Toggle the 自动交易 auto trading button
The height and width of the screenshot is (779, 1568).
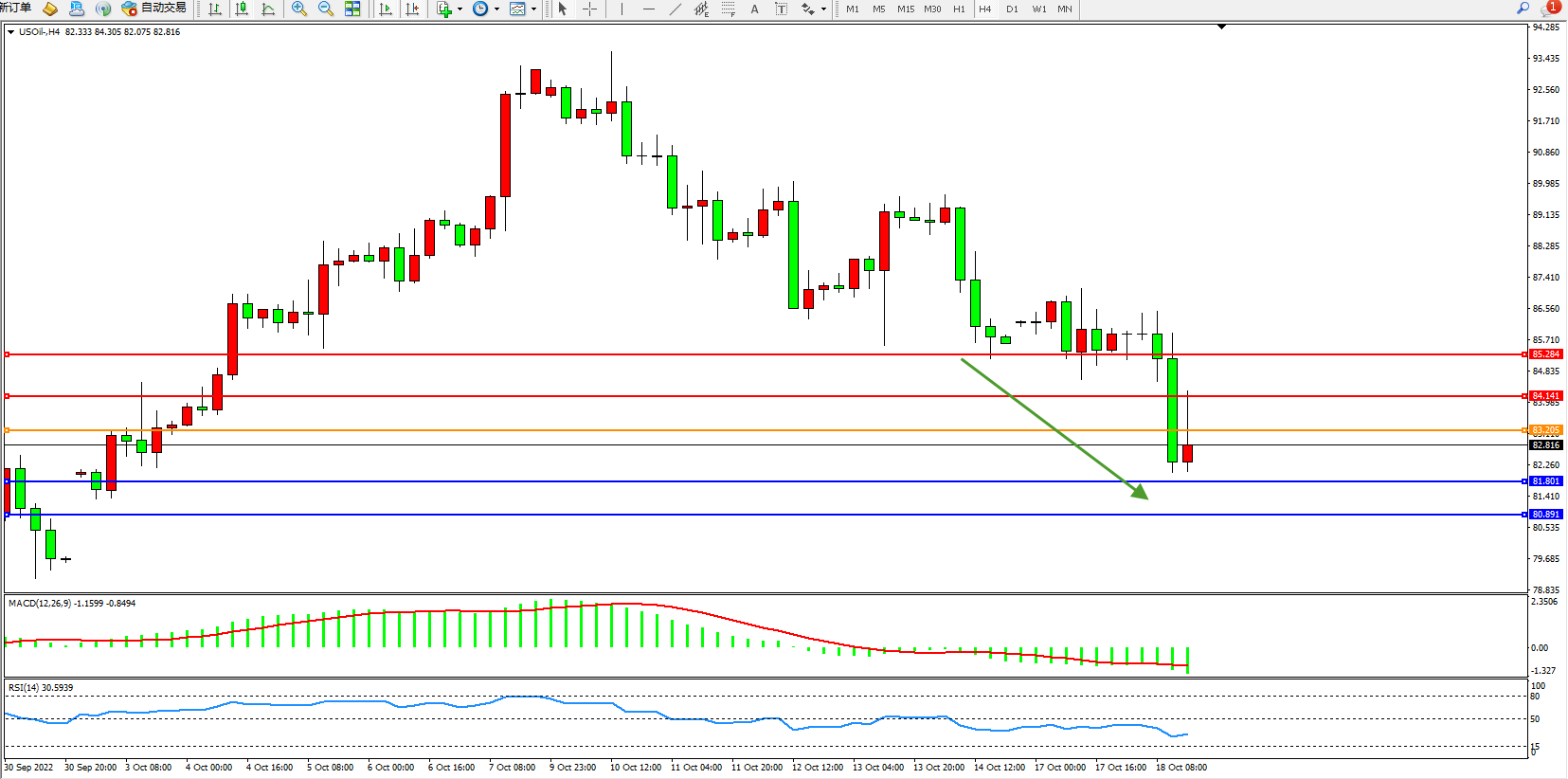(x=153, y=9)
